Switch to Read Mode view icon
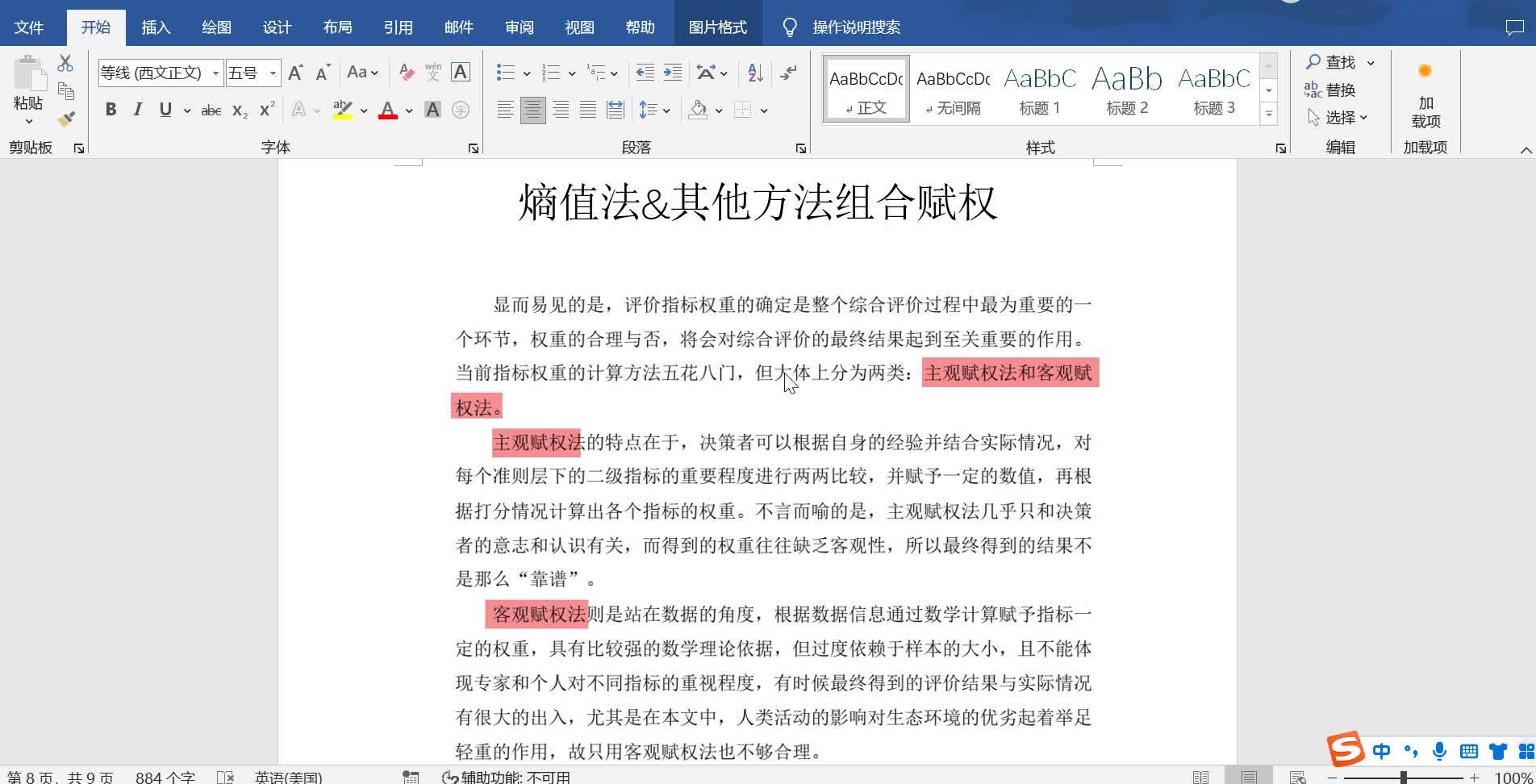 tap(1200, 777)
